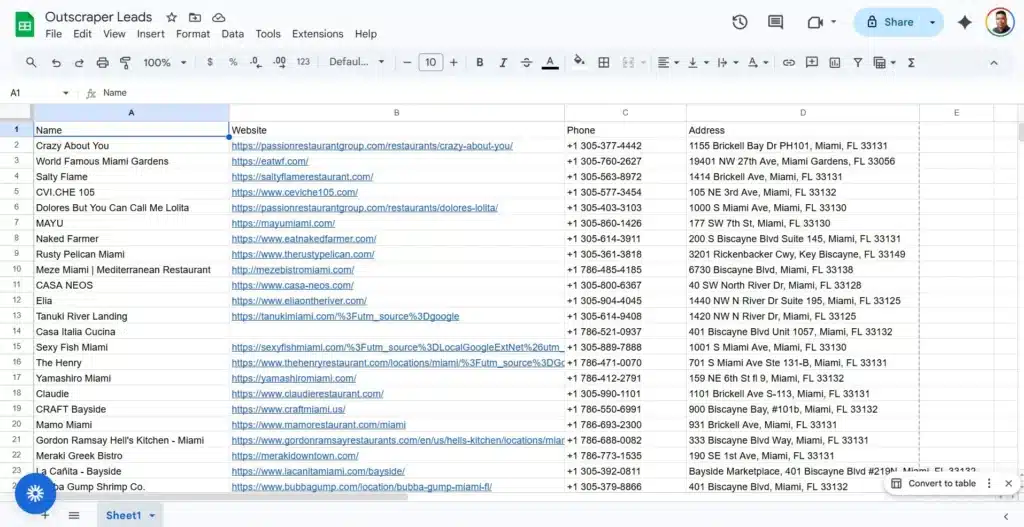This screenshot has width=1024, height=527.
Task: Open text wrapping dropdown
Action: (x=728, y=63)
